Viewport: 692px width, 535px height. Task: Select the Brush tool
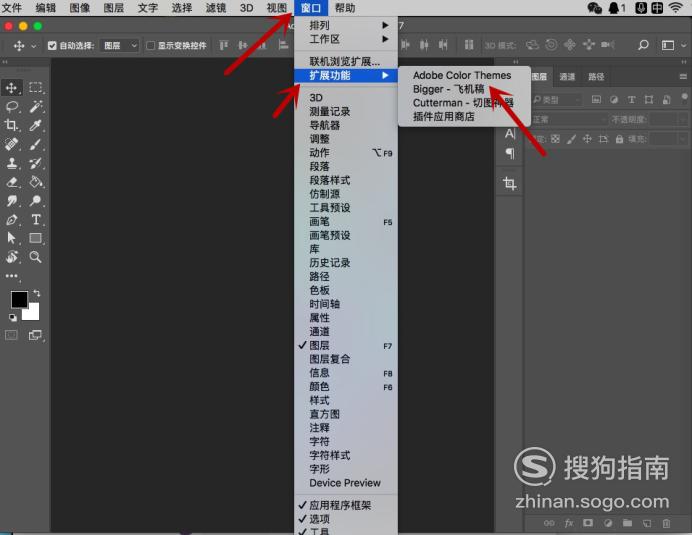36,144
